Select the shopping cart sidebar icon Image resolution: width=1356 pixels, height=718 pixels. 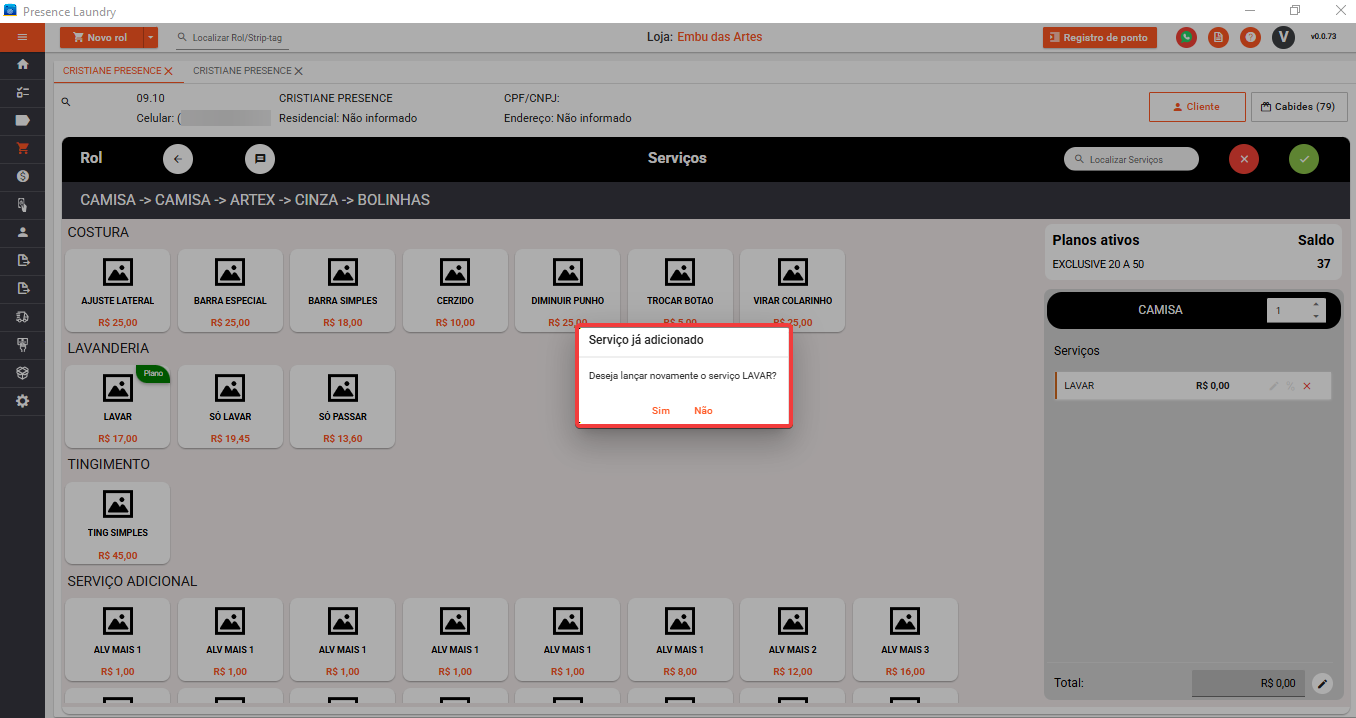click(x=22, y=148)
